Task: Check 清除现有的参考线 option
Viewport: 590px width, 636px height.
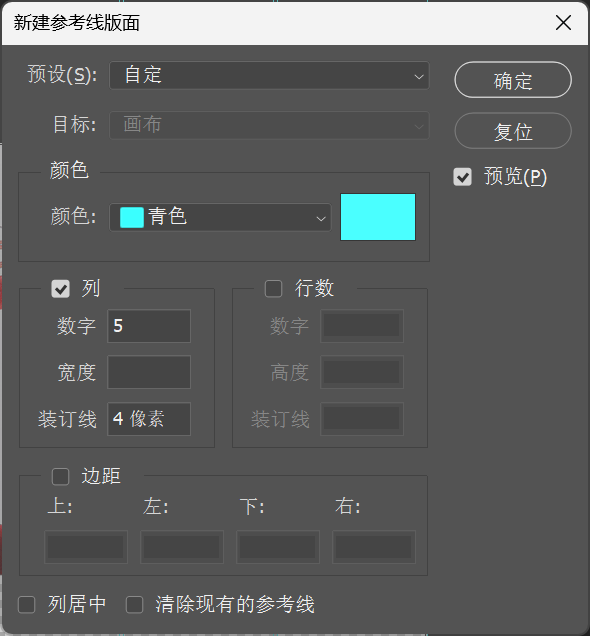Action: pos(134,605)
